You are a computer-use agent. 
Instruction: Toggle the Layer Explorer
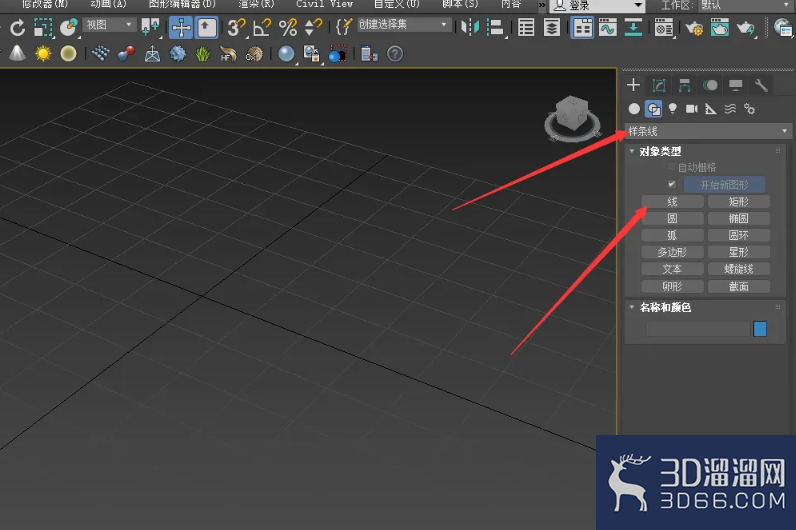click(551, 27)
